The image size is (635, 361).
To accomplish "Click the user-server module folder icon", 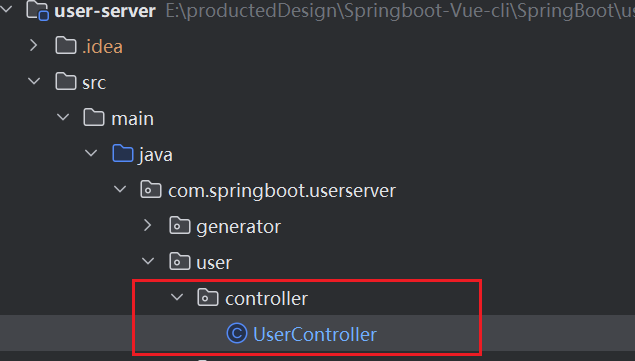I will [x=37, y=10].
